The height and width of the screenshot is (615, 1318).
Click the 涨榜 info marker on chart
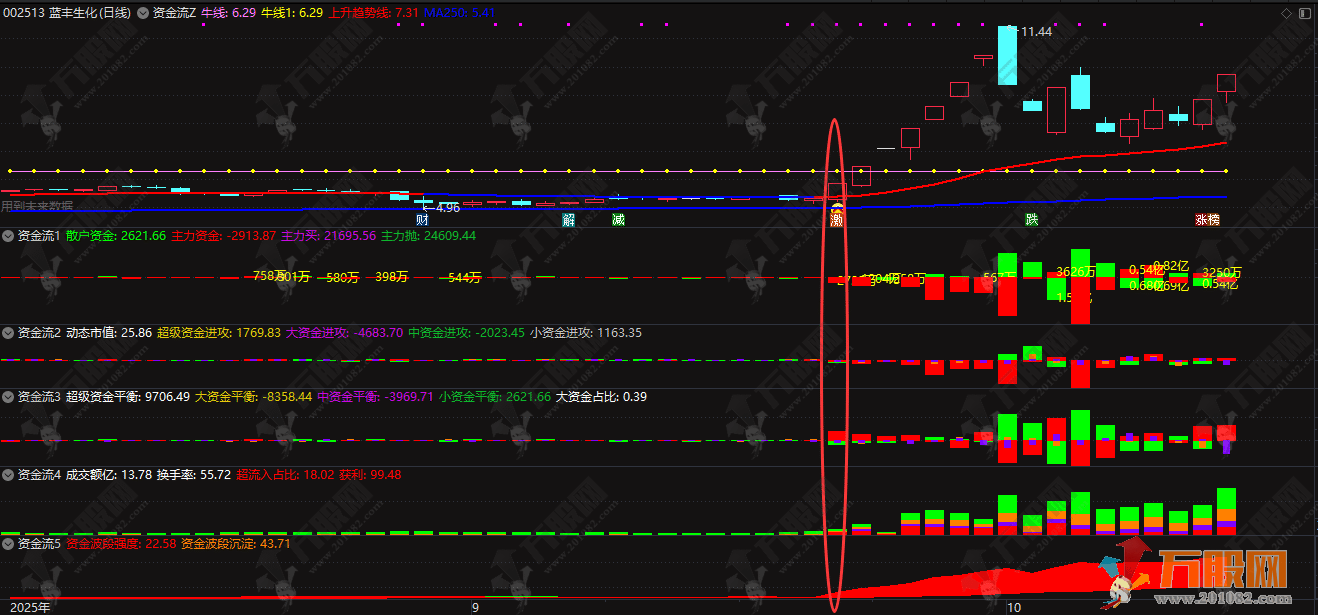coord(1207,219)
